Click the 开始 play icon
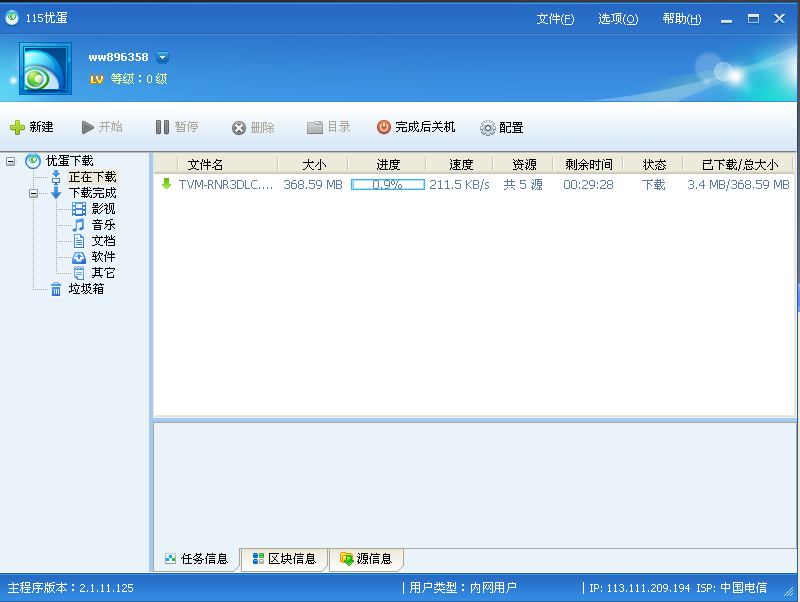 click(x=88, y=127)
